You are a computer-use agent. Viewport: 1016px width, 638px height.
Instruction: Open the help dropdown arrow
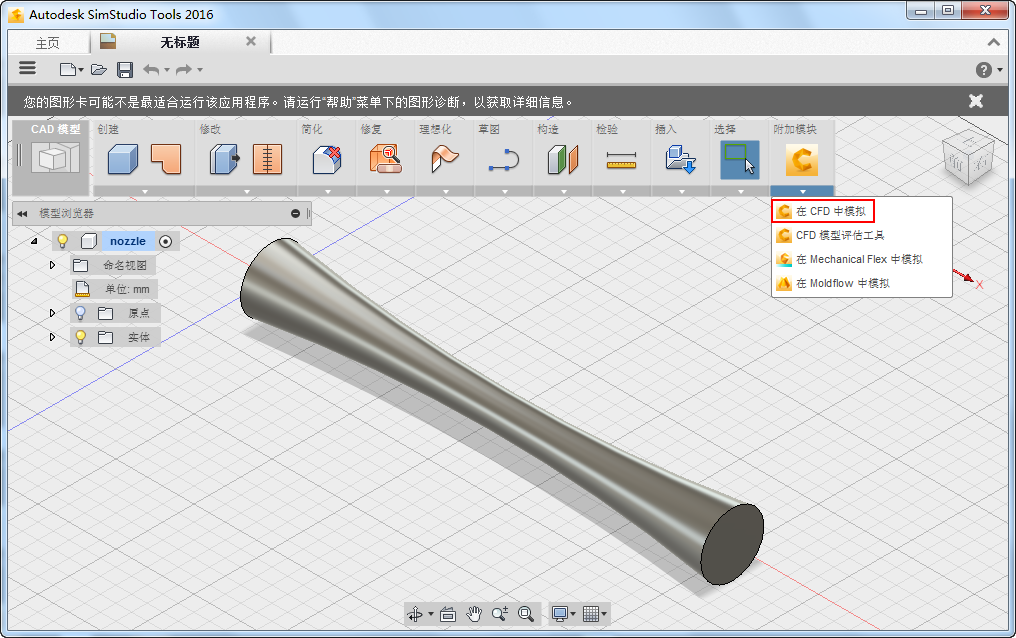(1000, 69)
